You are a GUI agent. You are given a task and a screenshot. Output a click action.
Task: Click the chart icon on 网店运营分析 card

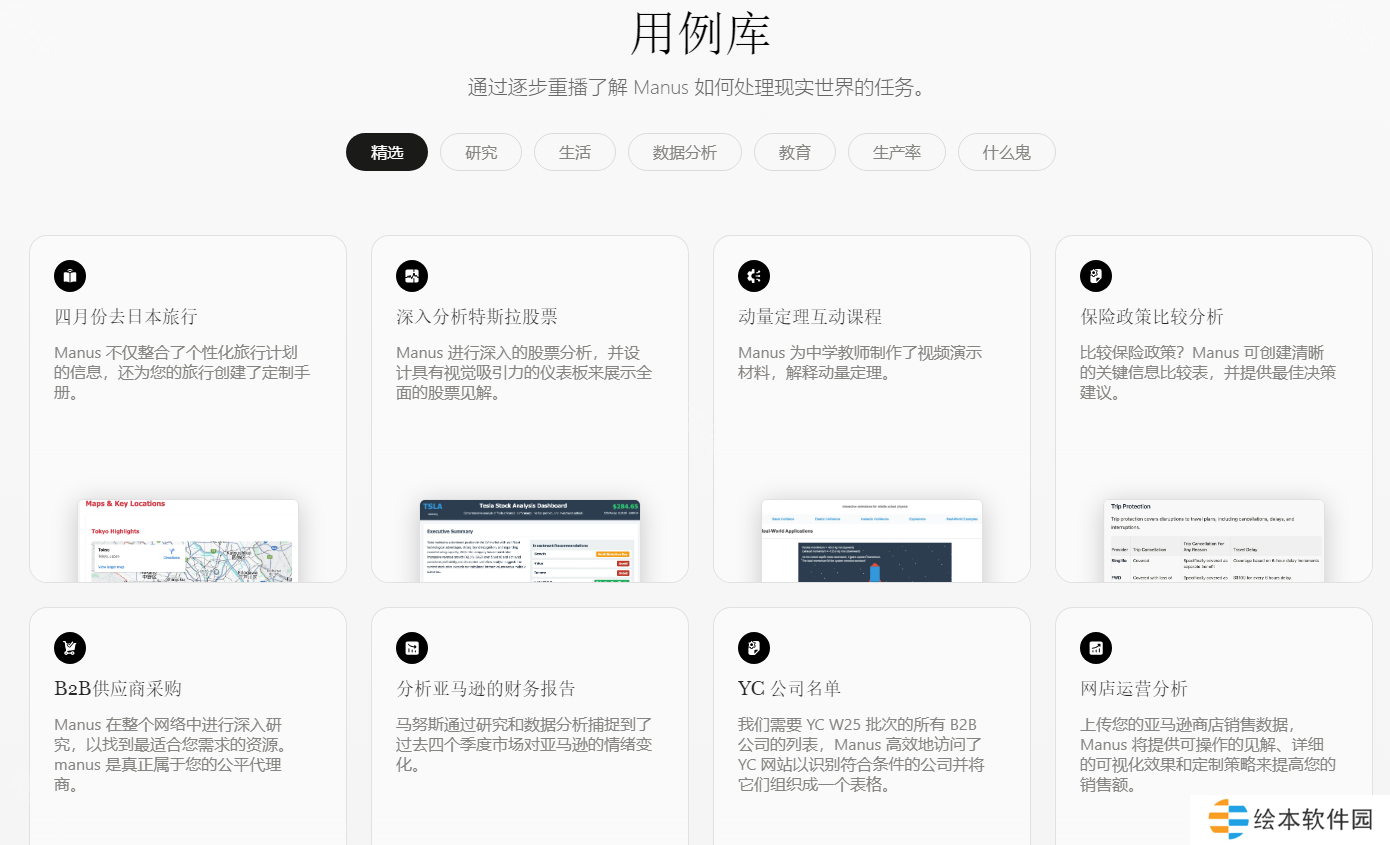coord(1096,648)
